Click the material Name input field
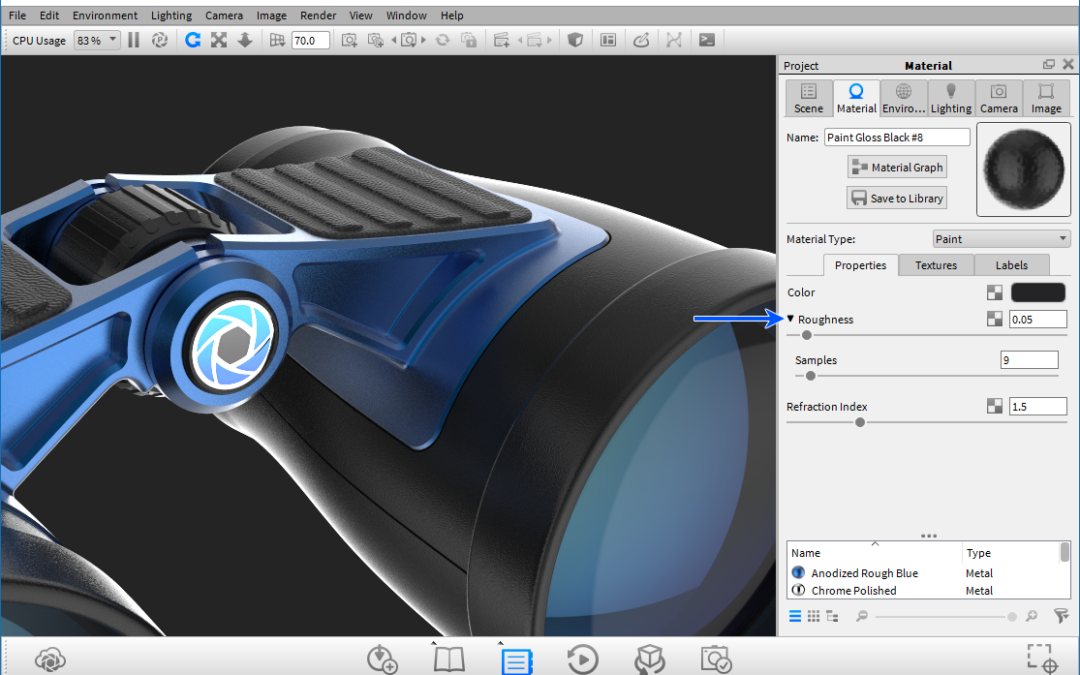The image size is (1080, 675). [x=897, y=137]
